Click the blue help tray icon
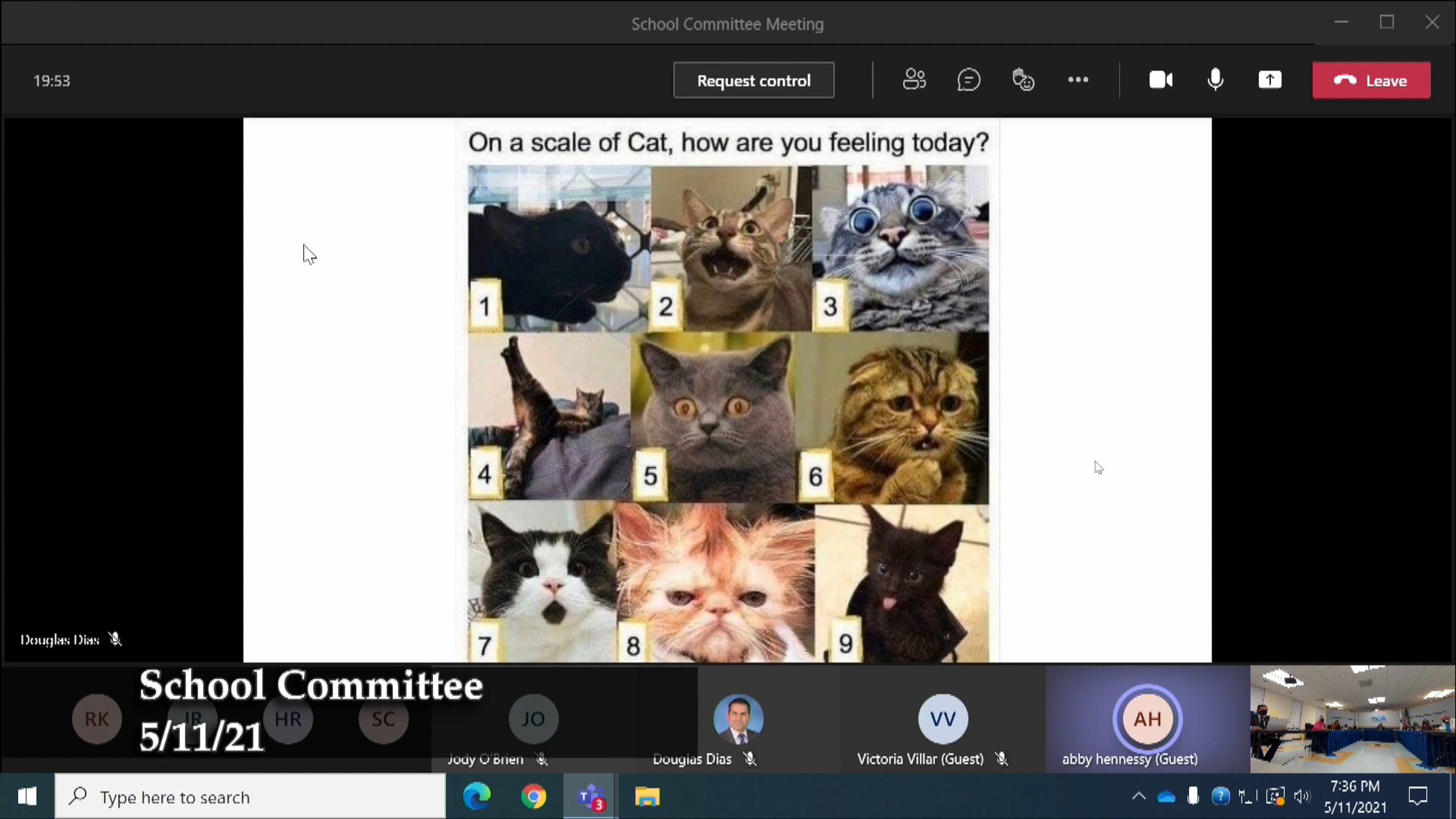This screenshot has width=1456, height=819. (1220, 797)
